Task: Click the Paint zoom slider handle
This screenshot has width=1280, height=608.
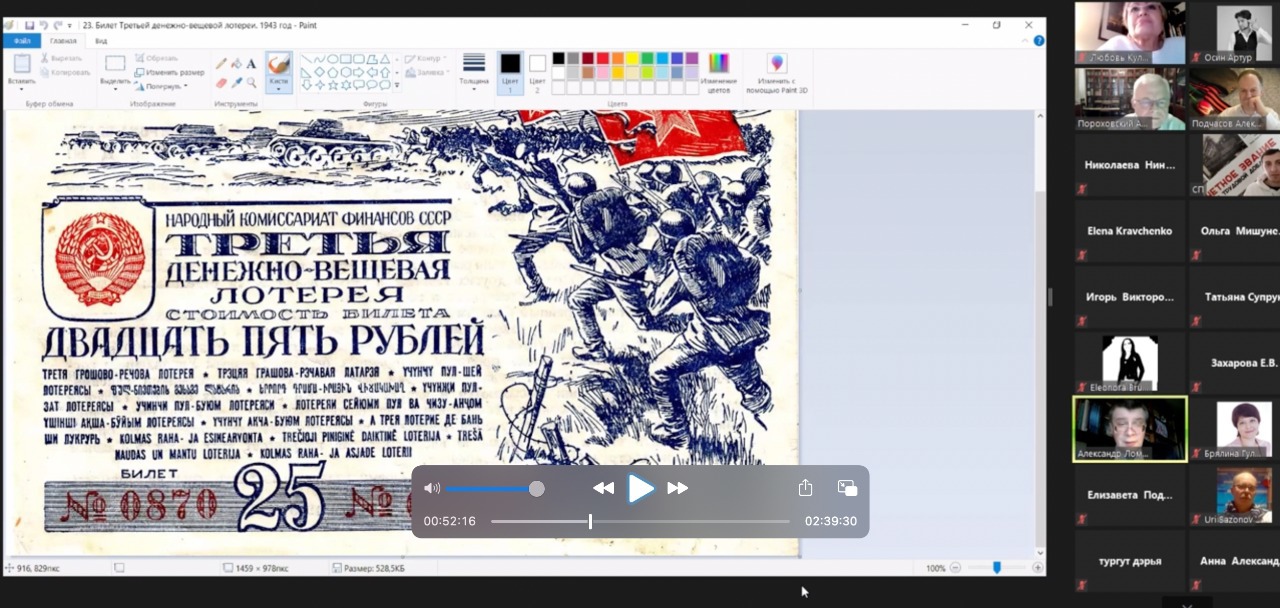Action: point(996,568)
